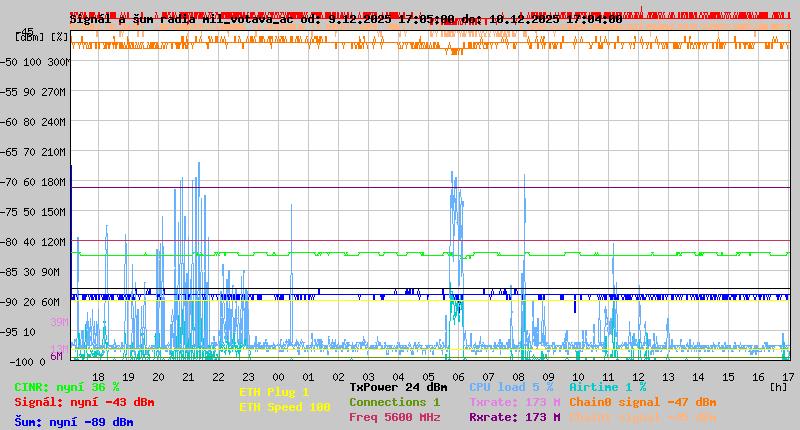
Task: Click the '12' hour label on time axis
Action: click(638, 377)
